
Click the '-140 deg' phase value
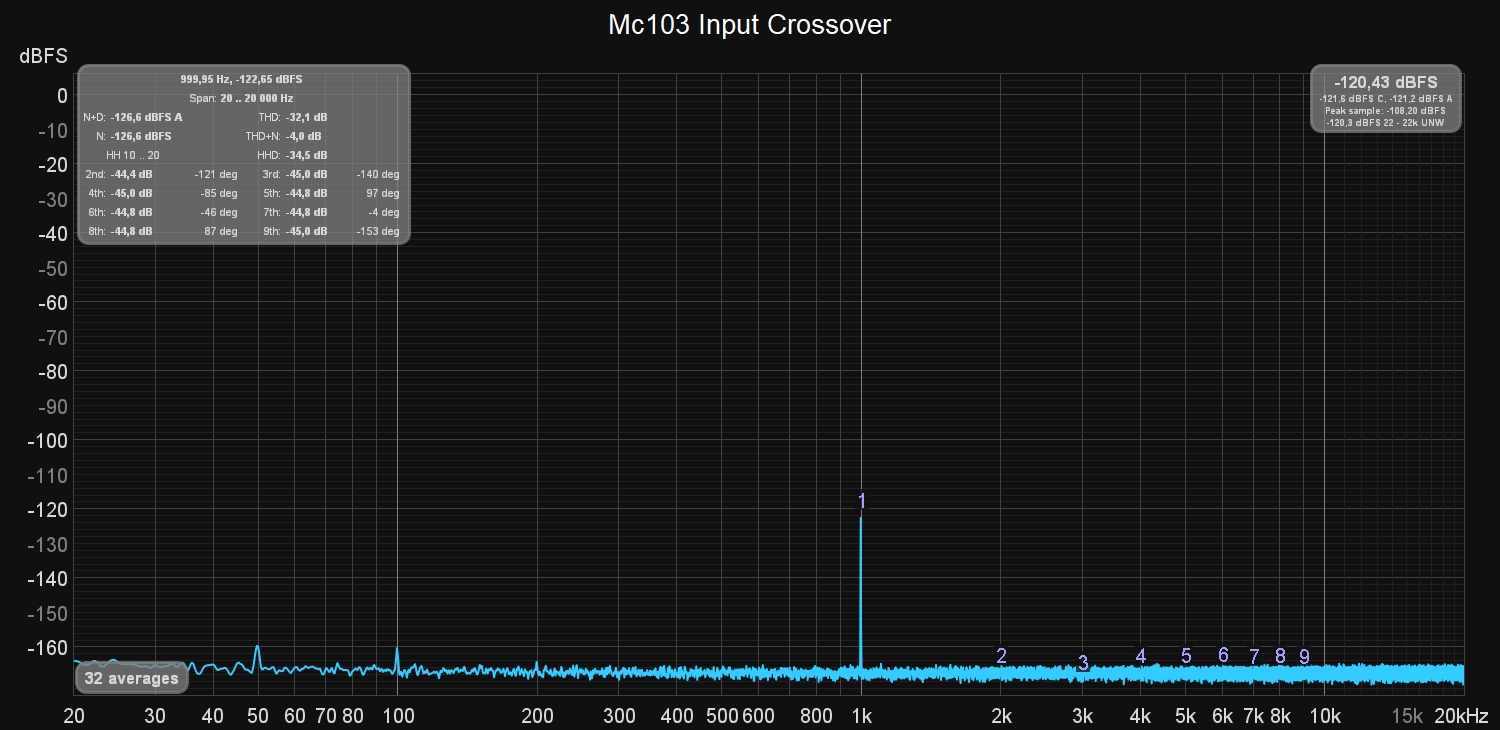378,174
